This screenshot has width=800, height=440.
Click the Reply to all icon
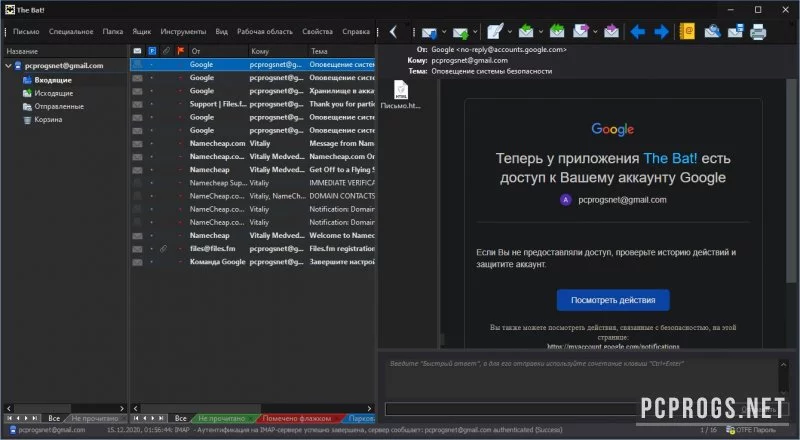[x=557, y=32]
